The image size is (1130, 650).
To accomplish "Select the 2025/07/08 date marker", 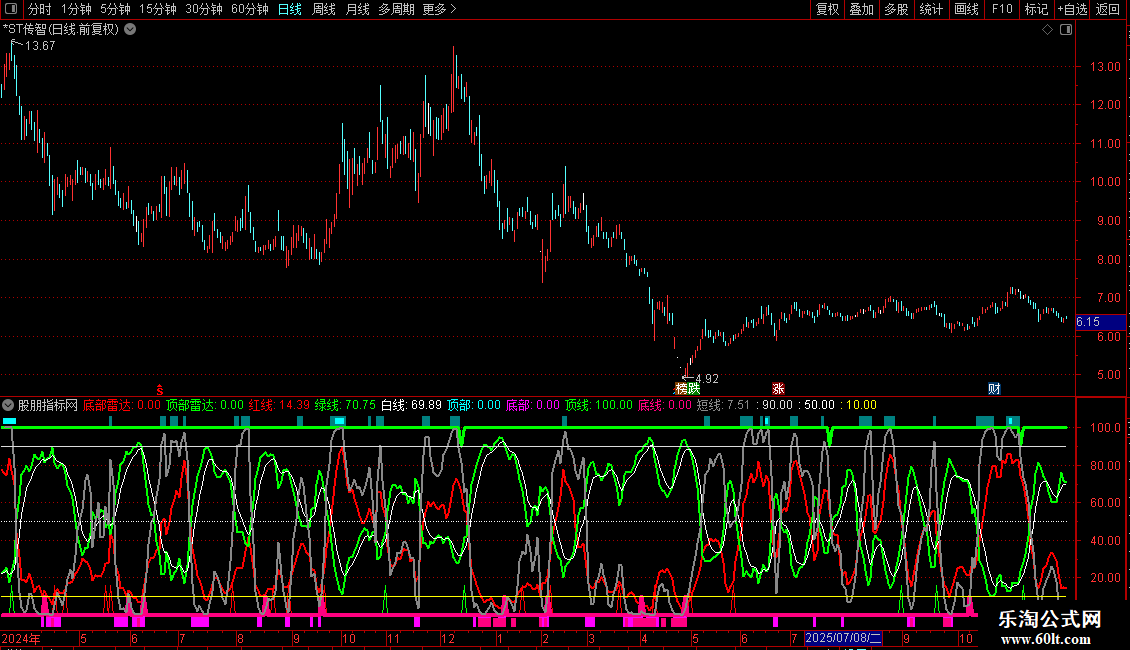I will pos(843,638).
